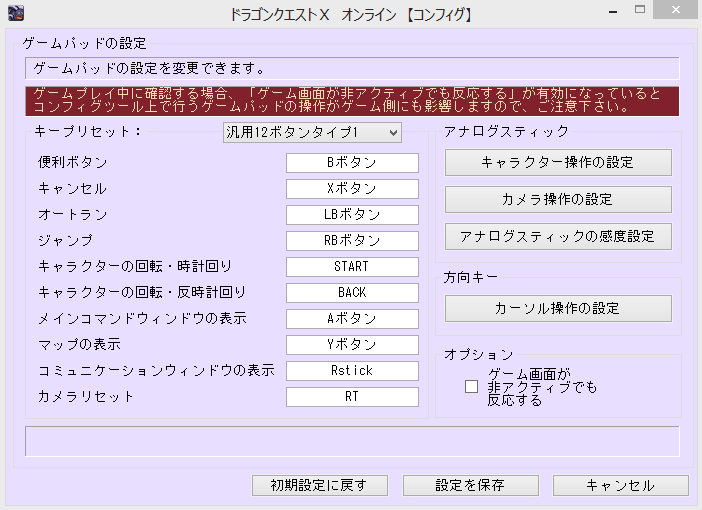Click the コミュニケーションウィンドウの表示 label
Image resolution: width=702 pixels, height=510 pixels.
[156, 370]
